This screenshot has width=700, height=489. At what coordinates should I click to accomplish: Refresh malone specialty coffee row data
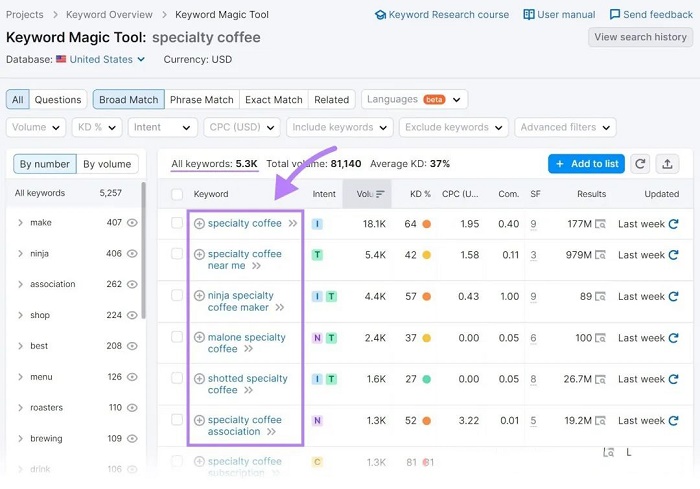673,338
